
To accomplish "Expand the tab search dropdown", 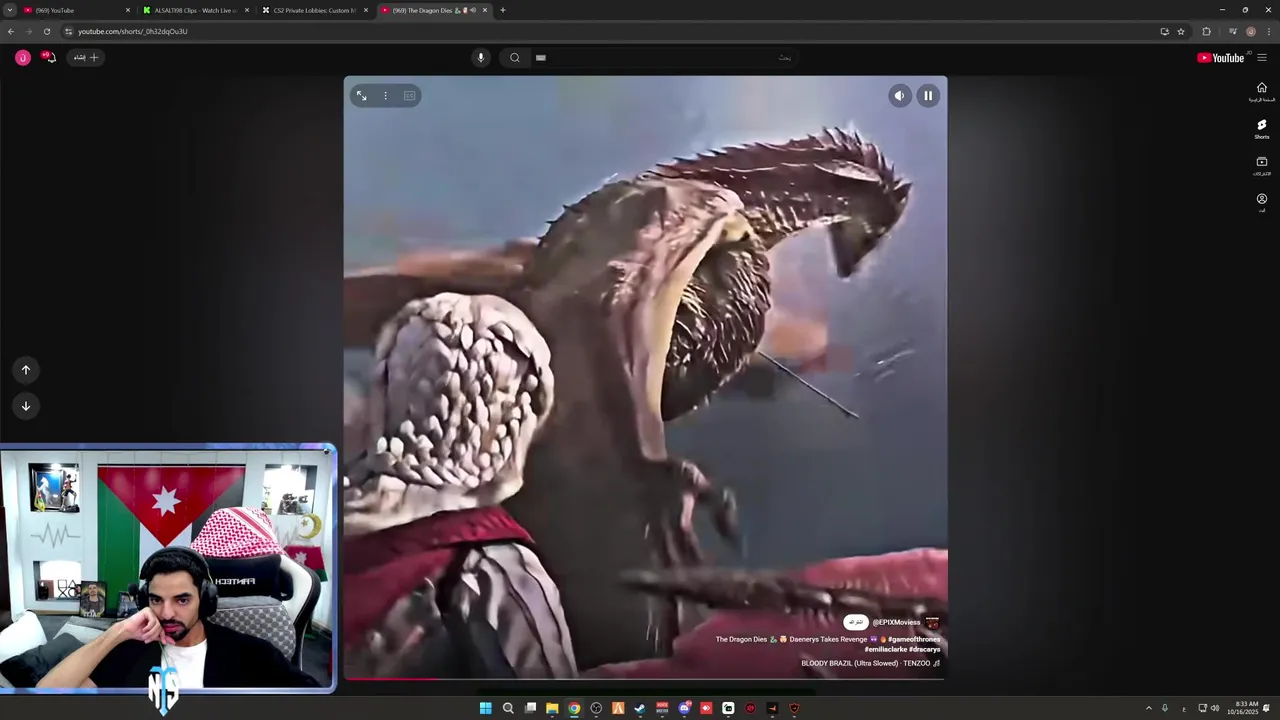I will pos(9,10).
